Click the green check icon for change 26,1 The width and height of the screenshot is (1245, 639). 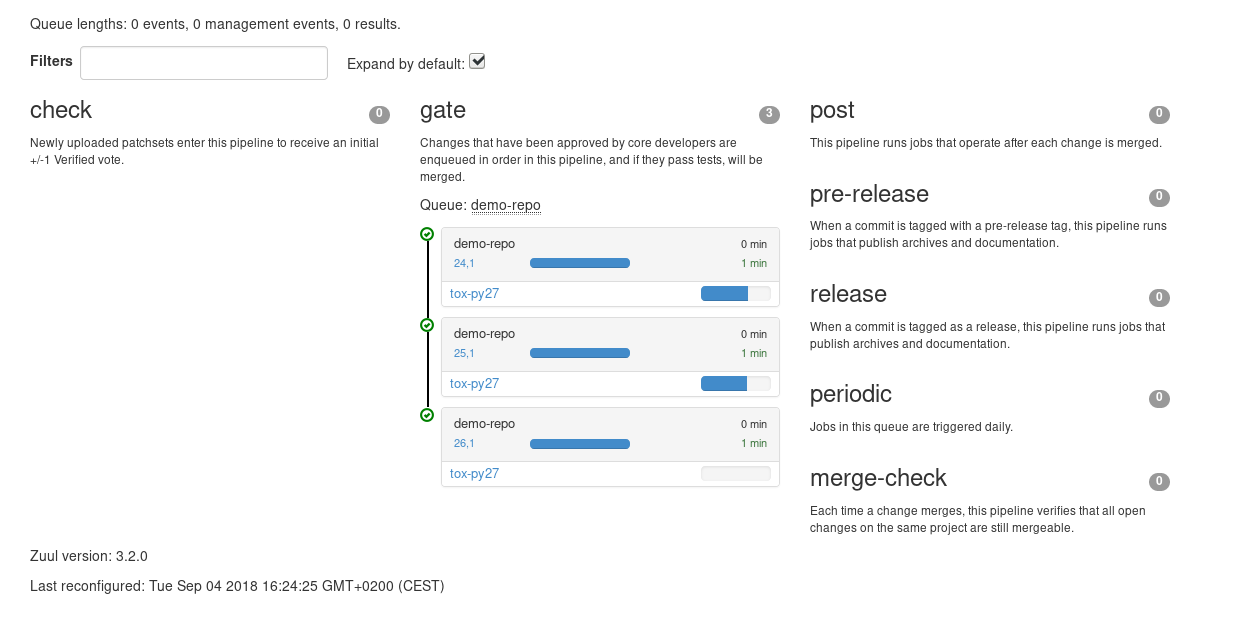coord(427,415)
